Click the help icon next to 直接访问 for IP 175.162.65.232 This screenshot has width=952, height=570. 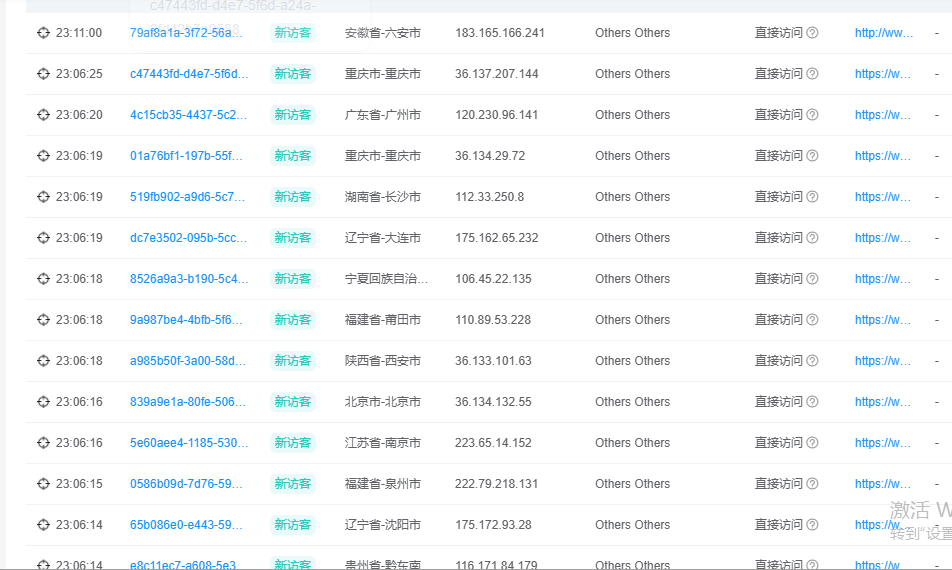[812, 238]
